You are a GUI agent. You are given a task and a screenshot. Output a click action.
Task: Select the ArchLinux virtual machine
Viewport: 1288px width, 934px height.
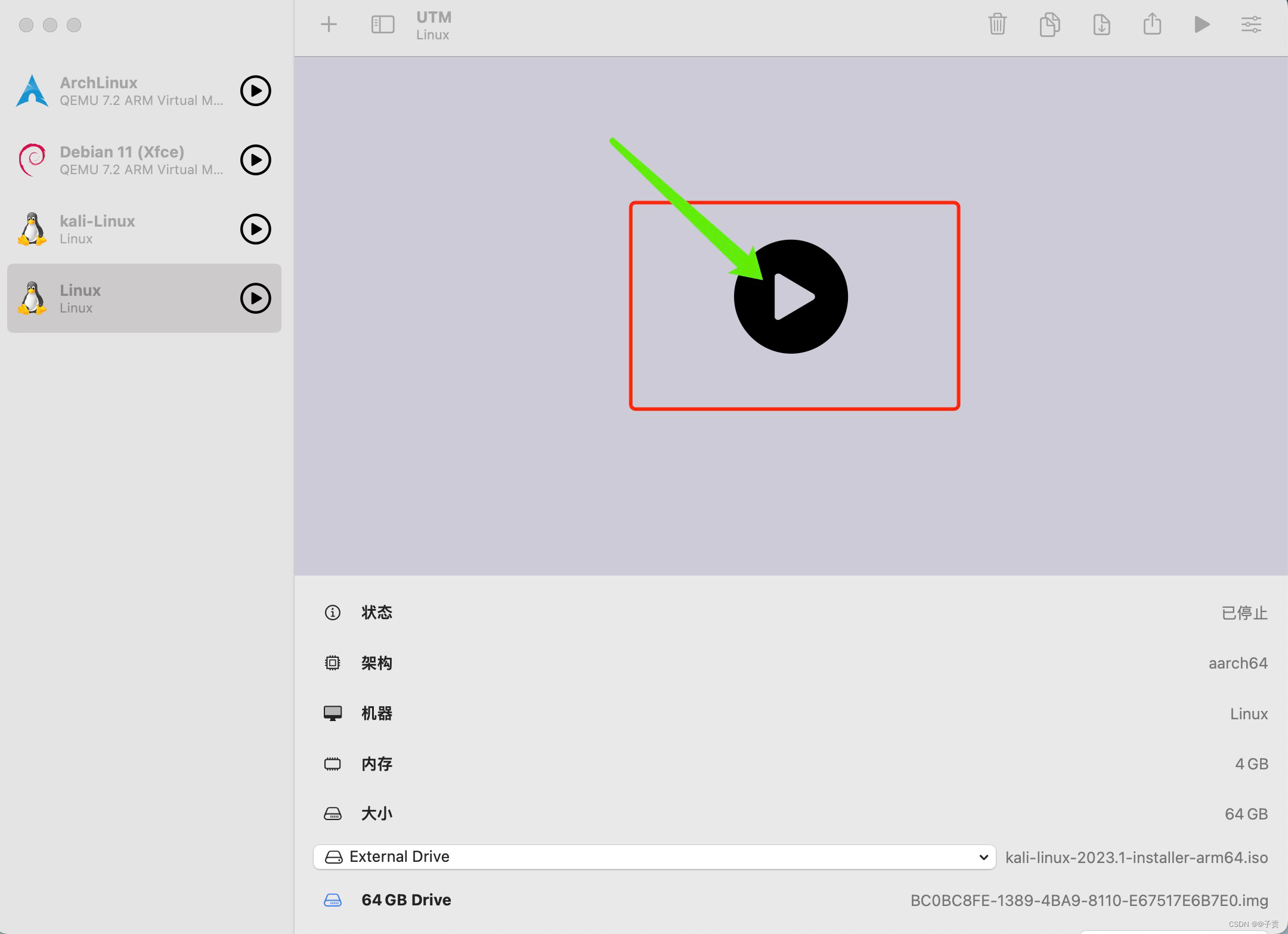click(144, 91)
